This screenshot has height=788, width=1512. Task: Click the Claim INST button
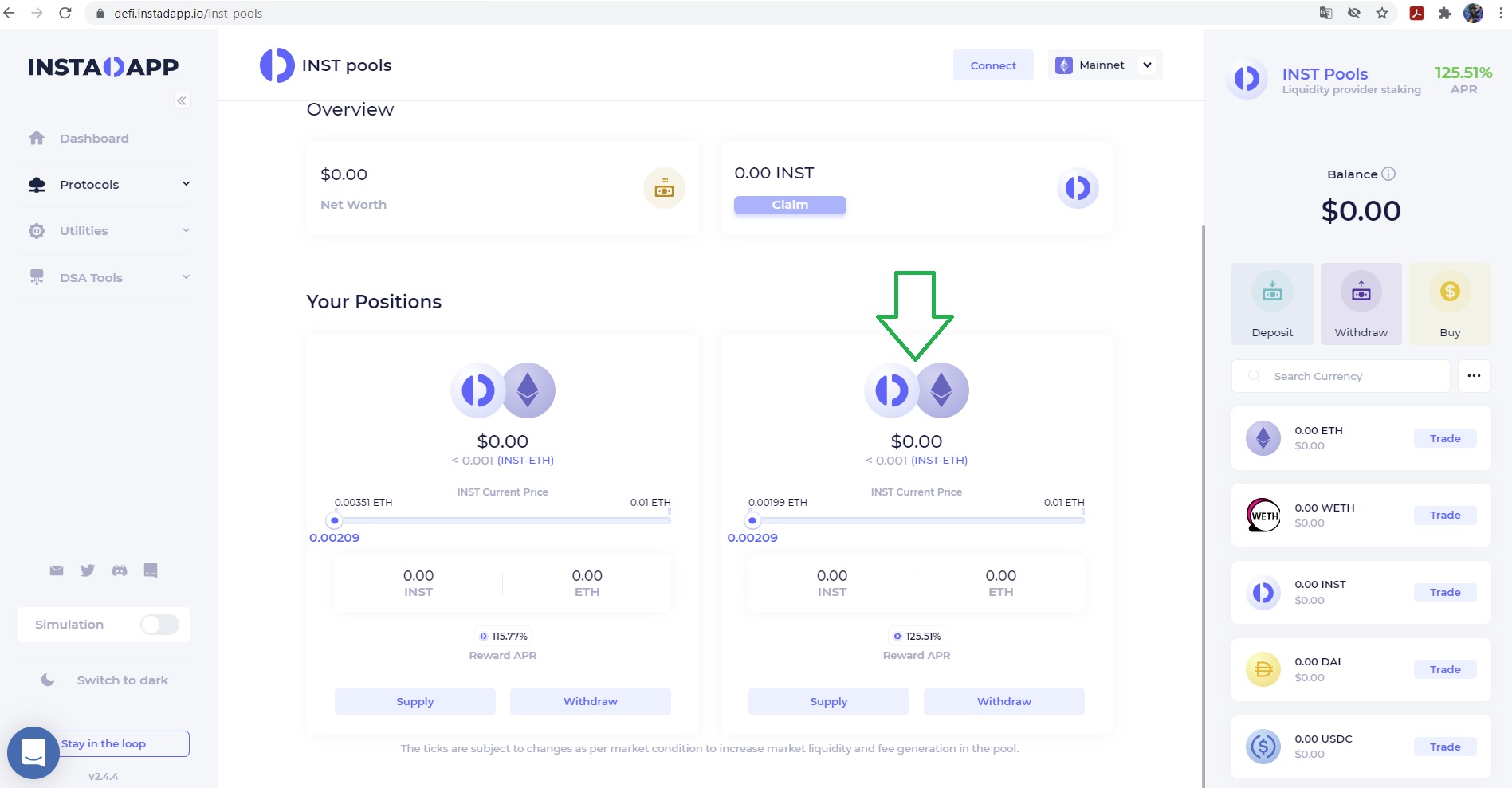tap(790, 205)
